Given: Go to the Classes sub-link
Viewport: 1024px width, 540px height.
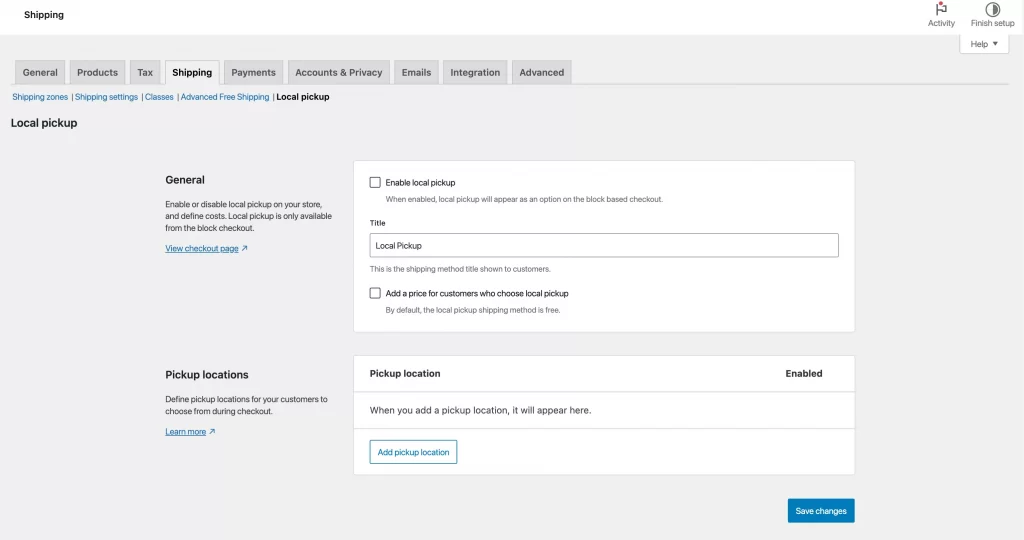Looking at the screenshot, I should [159, 97].
